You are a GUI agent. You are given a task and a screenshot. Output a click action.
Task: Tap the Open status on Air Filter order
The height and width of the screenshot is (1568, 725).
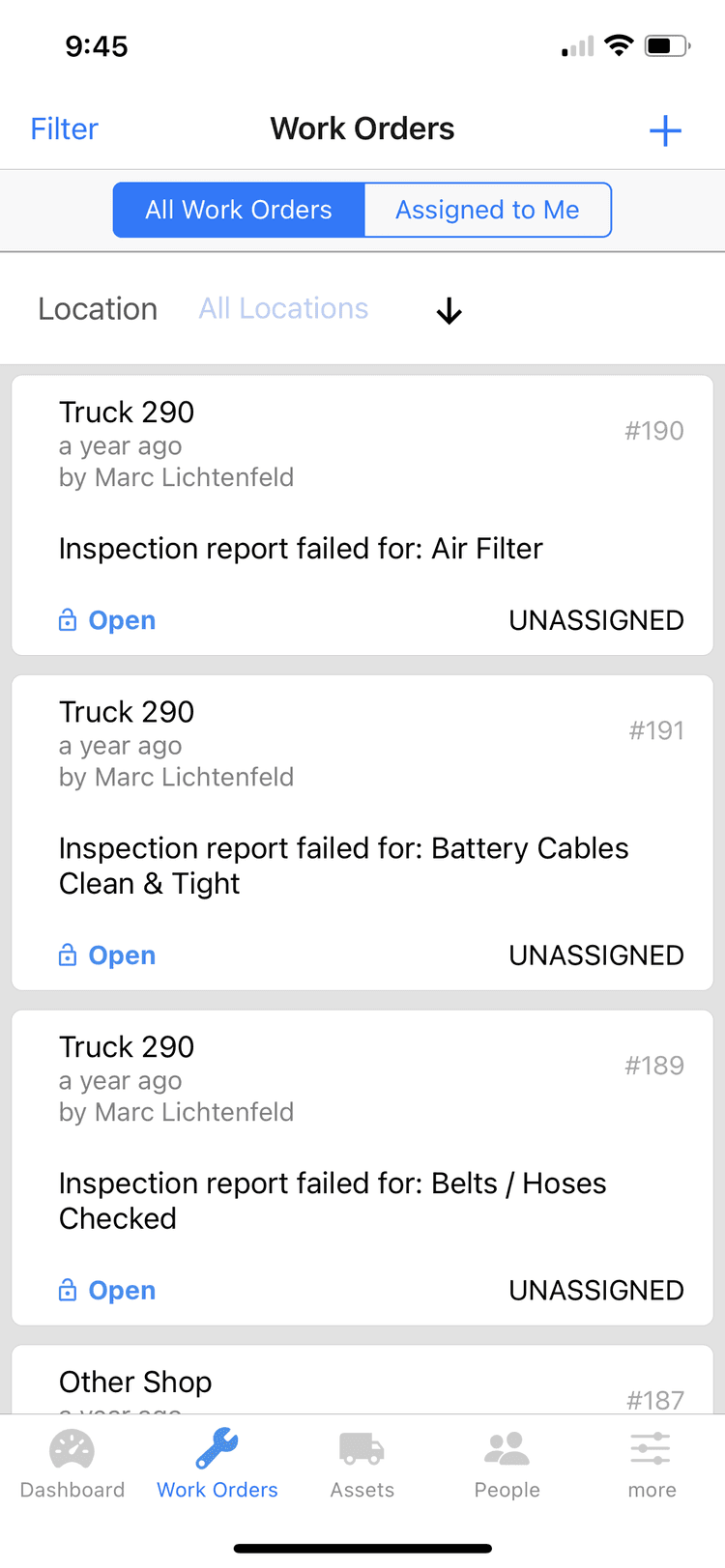pos(122,620)
